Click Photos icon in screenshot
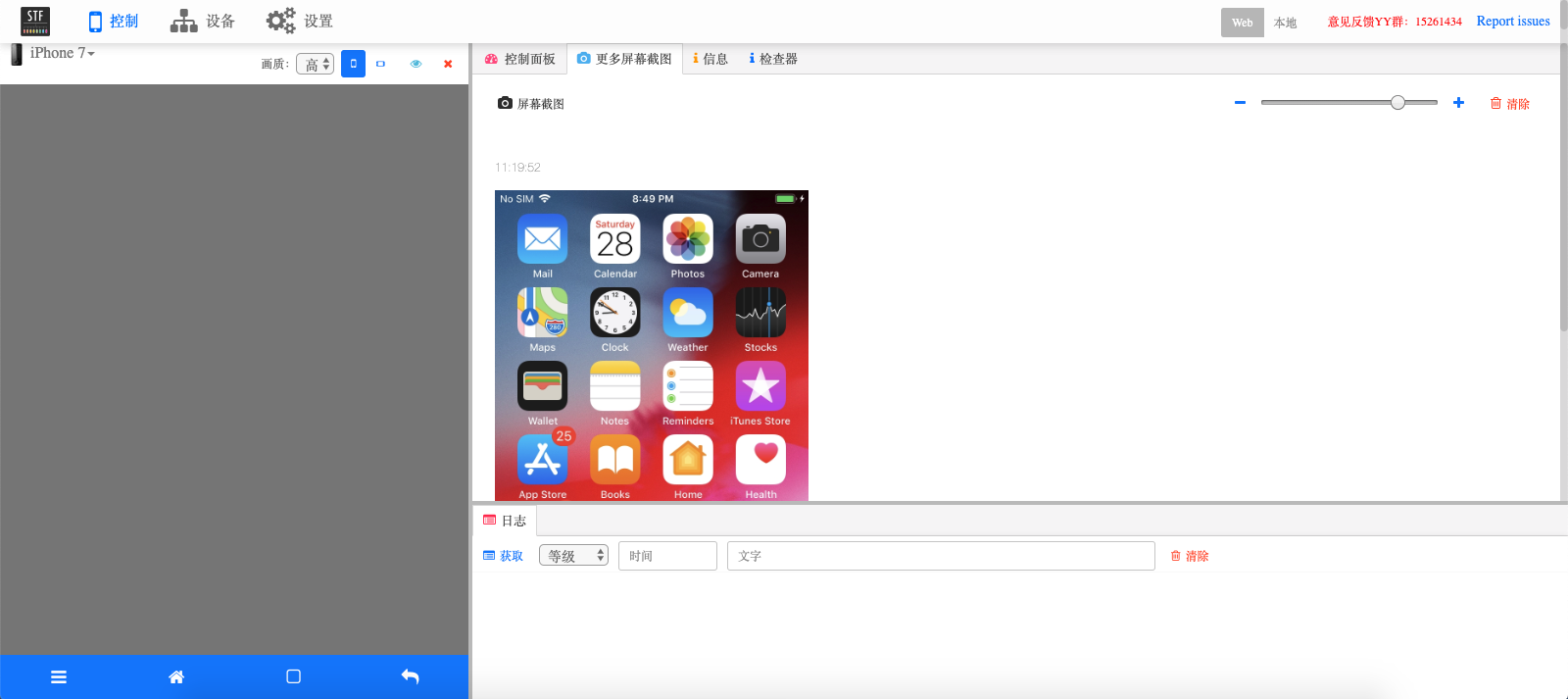Screen dimensions: 1568x699 click(688, 239)
